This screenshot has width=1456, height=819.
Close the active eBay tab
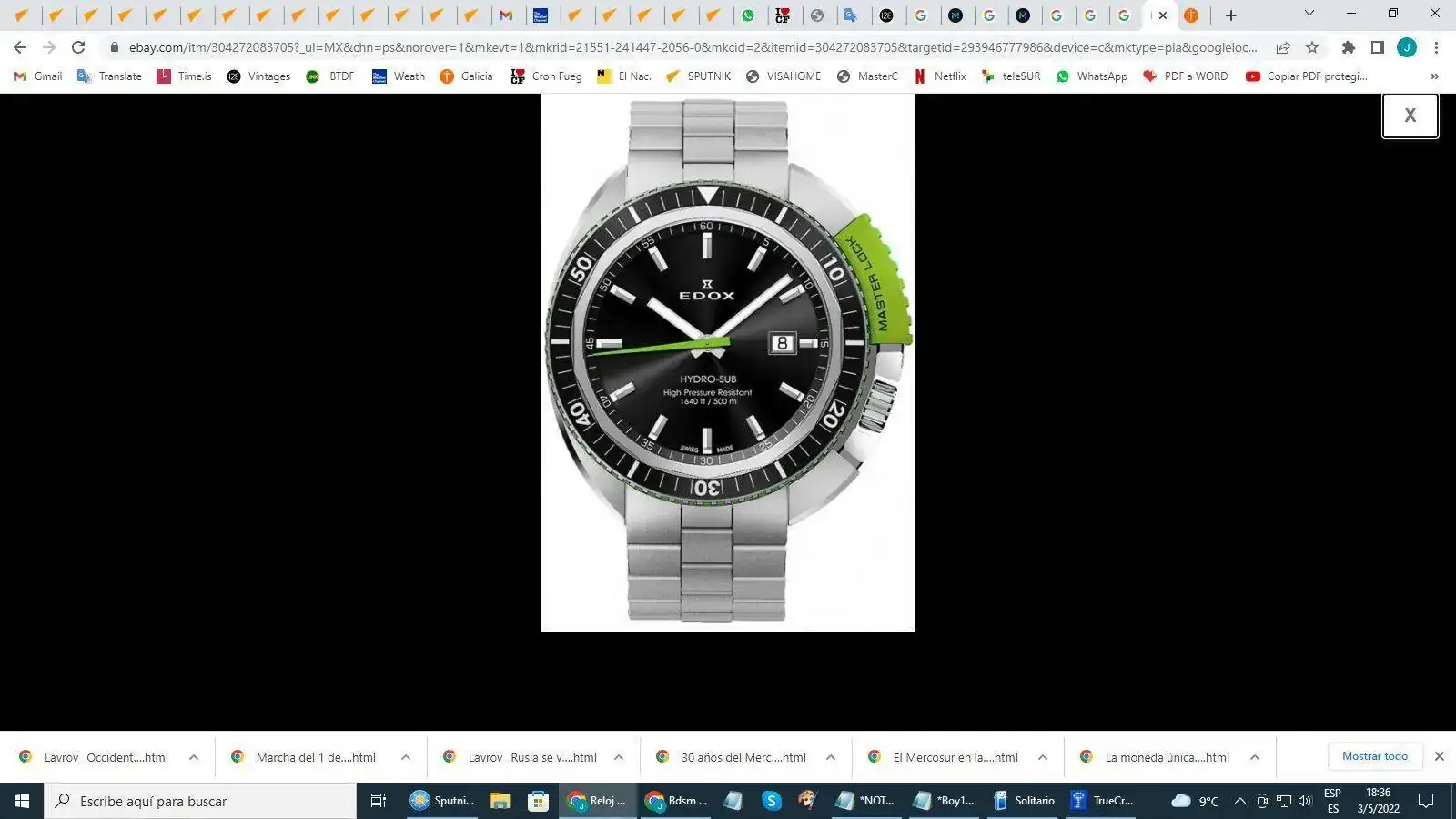[x=1163, y=15]
